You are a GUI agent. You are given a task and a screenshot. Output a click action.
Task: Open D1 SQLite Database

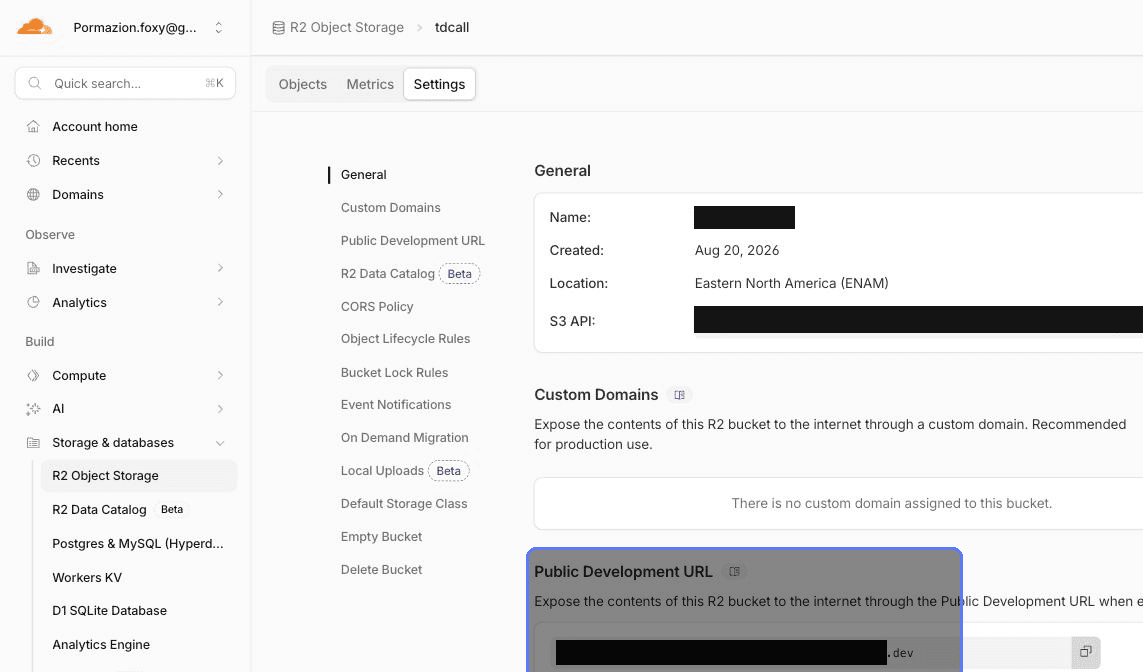click(x=109, y=611)
